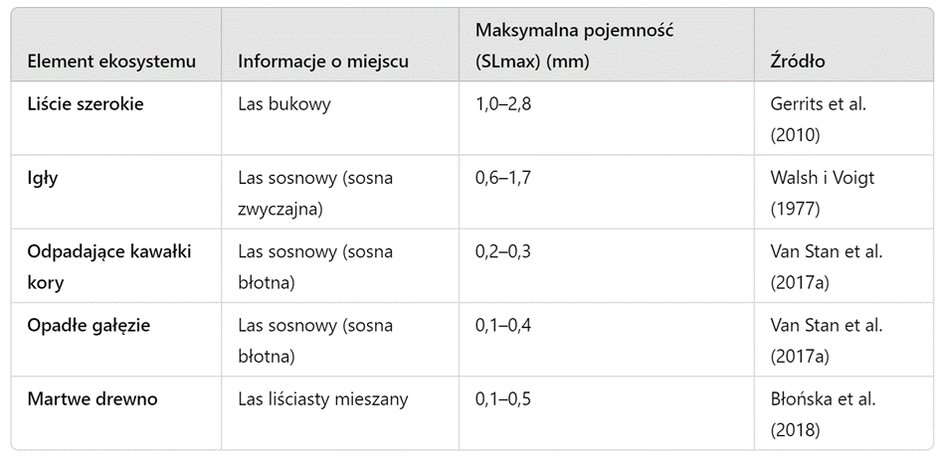Select the 'Martwe drewno' row label
Image resolution: width=940 pixels, height=457 pixels.
pyautogui.click(x=92, y=399)
